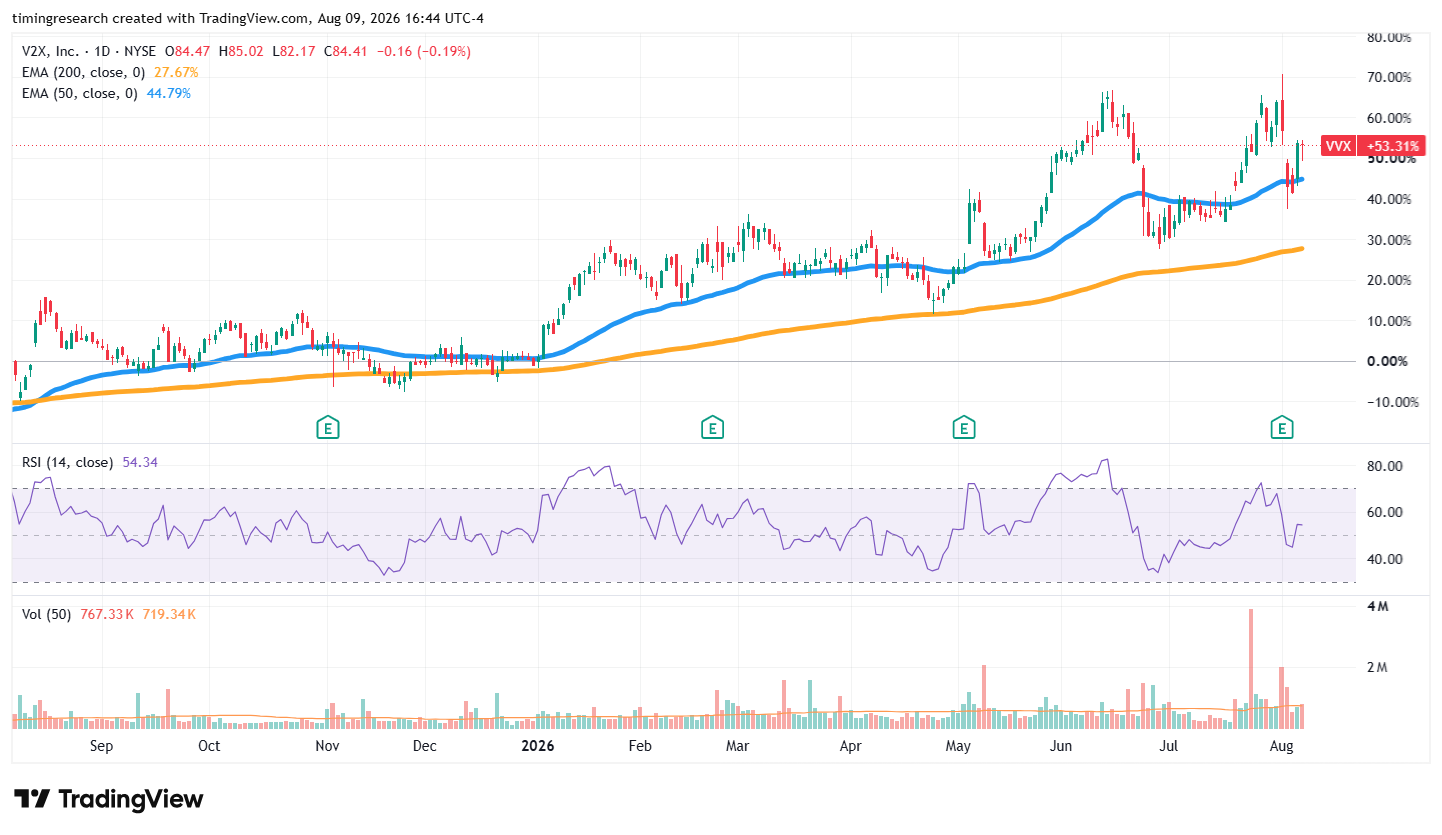Open the earnings E marker in early May
Image resolution: width=1442 pixels, height=835 pixels.
pyautogui.click(x=963, y=428)
